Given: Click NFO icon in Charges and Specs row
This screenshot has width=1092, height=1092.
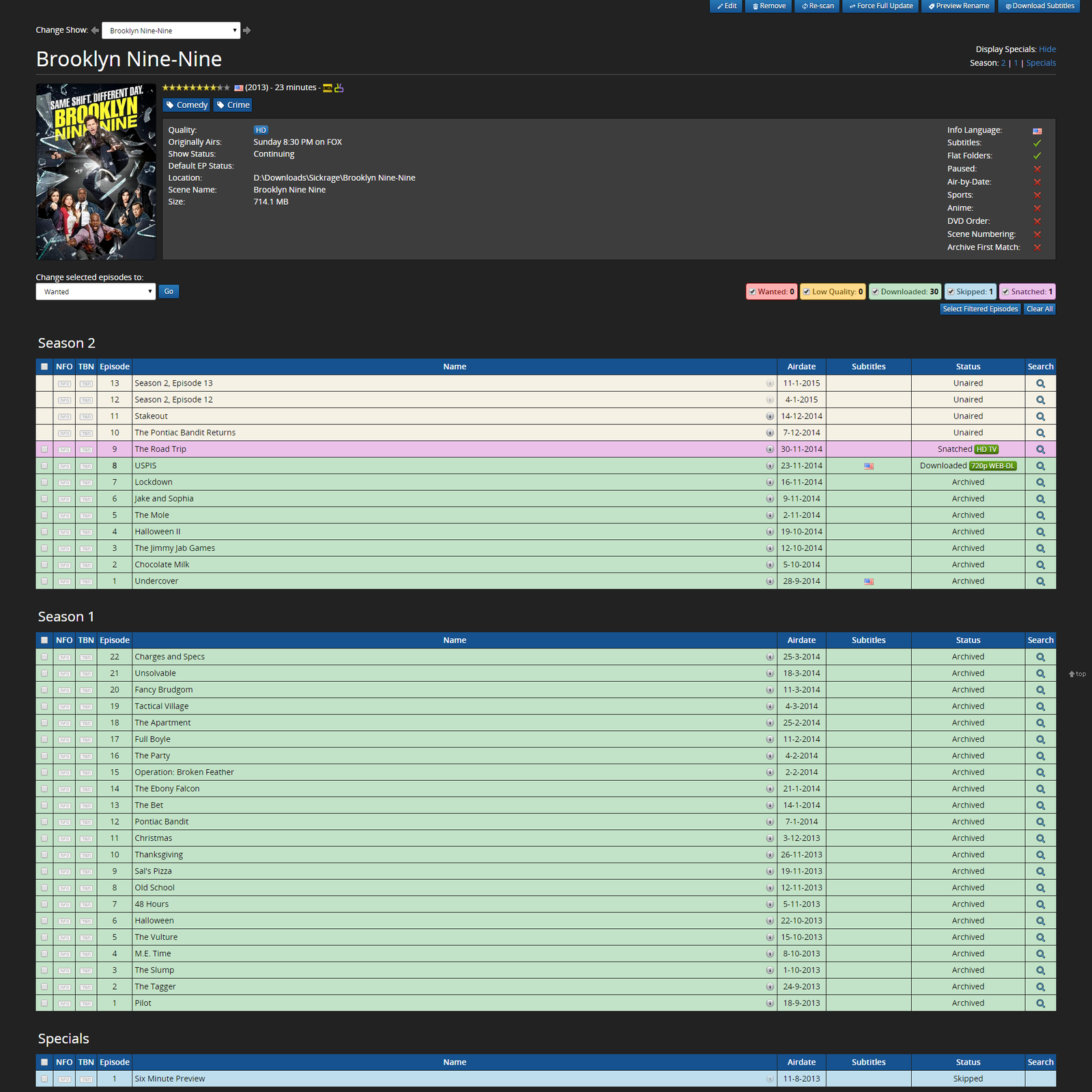Looking at the screenshot, I should 64,657.
